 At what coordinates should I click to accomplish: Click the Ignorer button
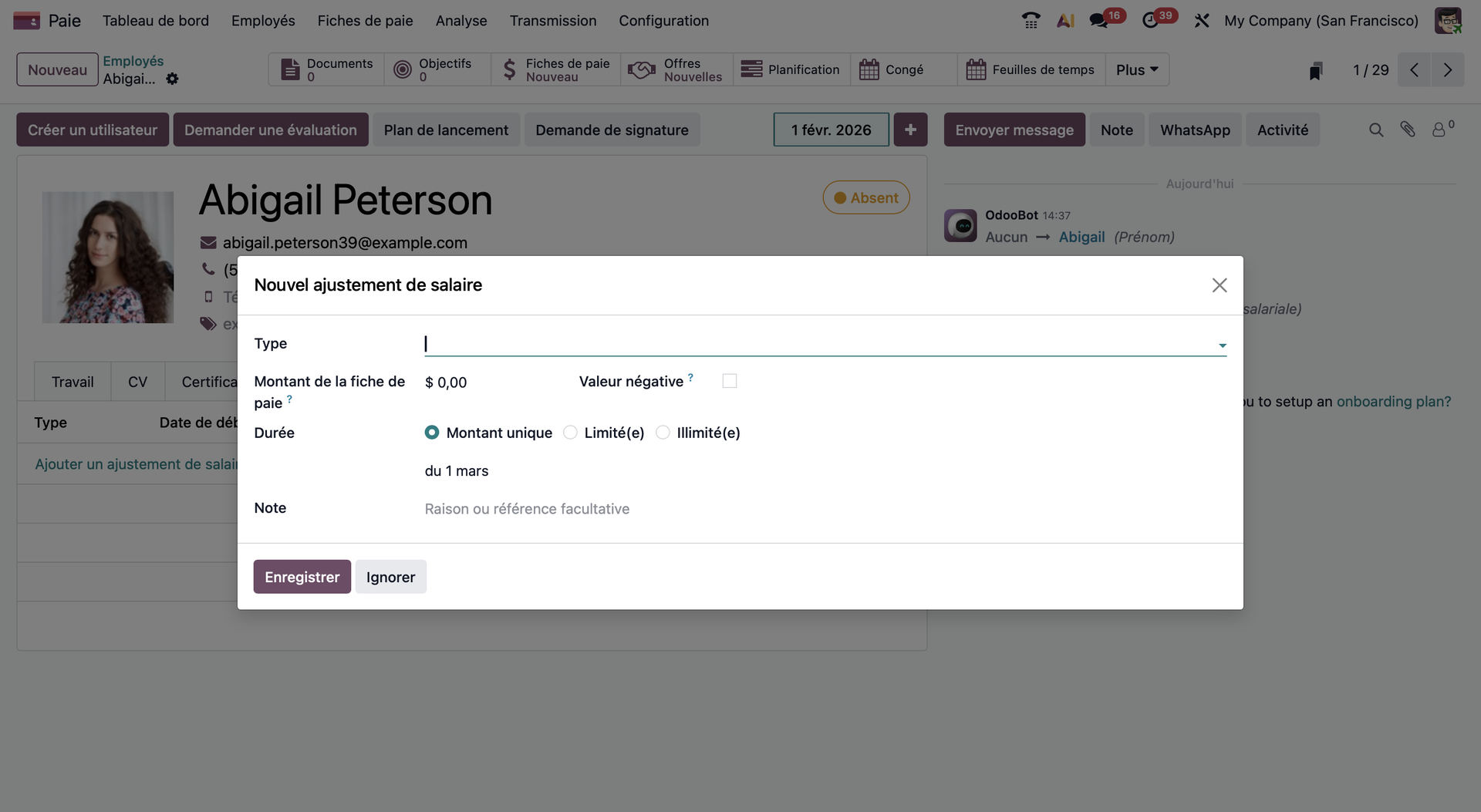tap(390, 577)
